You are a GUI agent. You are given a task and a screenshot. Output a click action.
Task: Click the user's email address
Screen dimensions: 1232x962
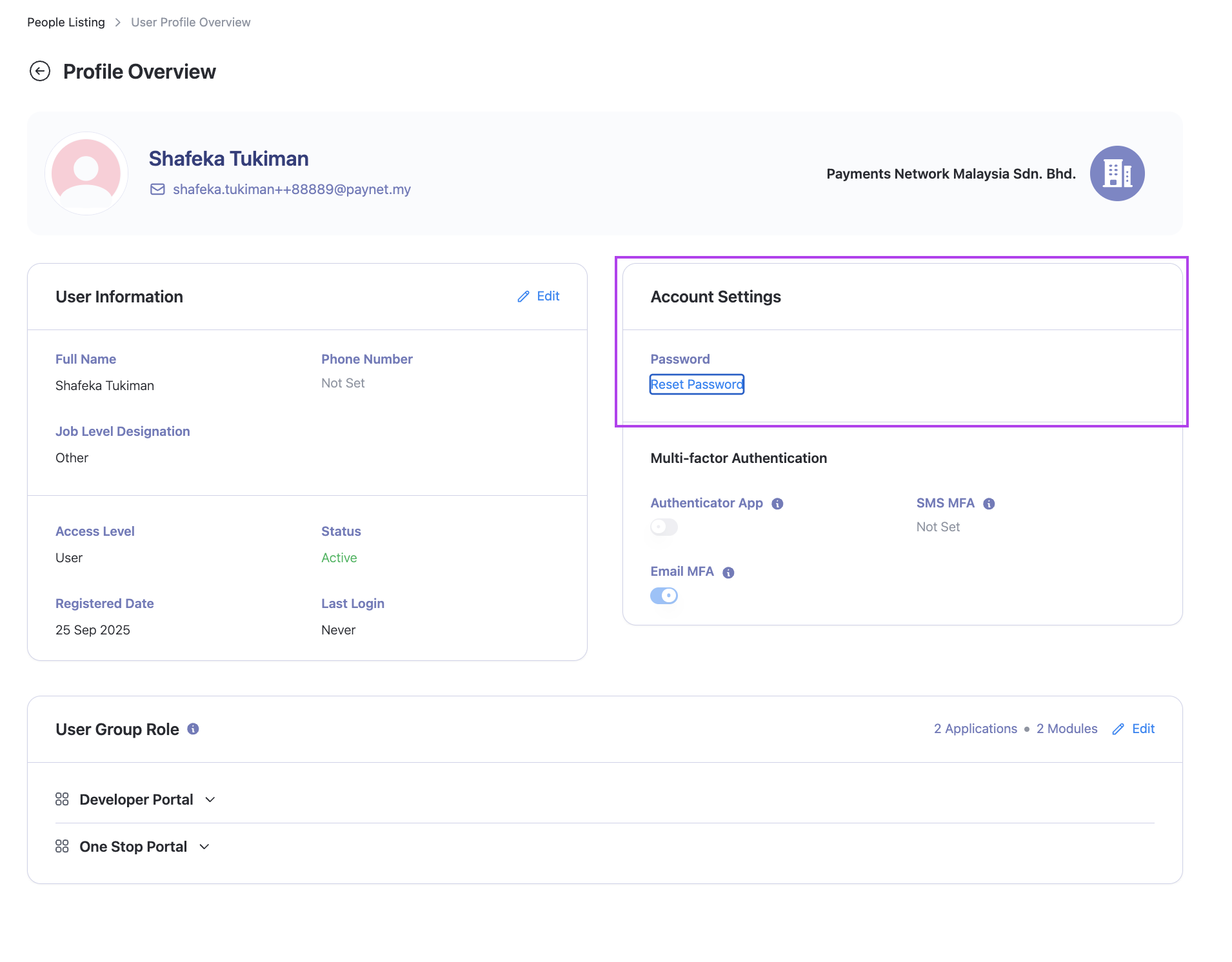(292, 189)
